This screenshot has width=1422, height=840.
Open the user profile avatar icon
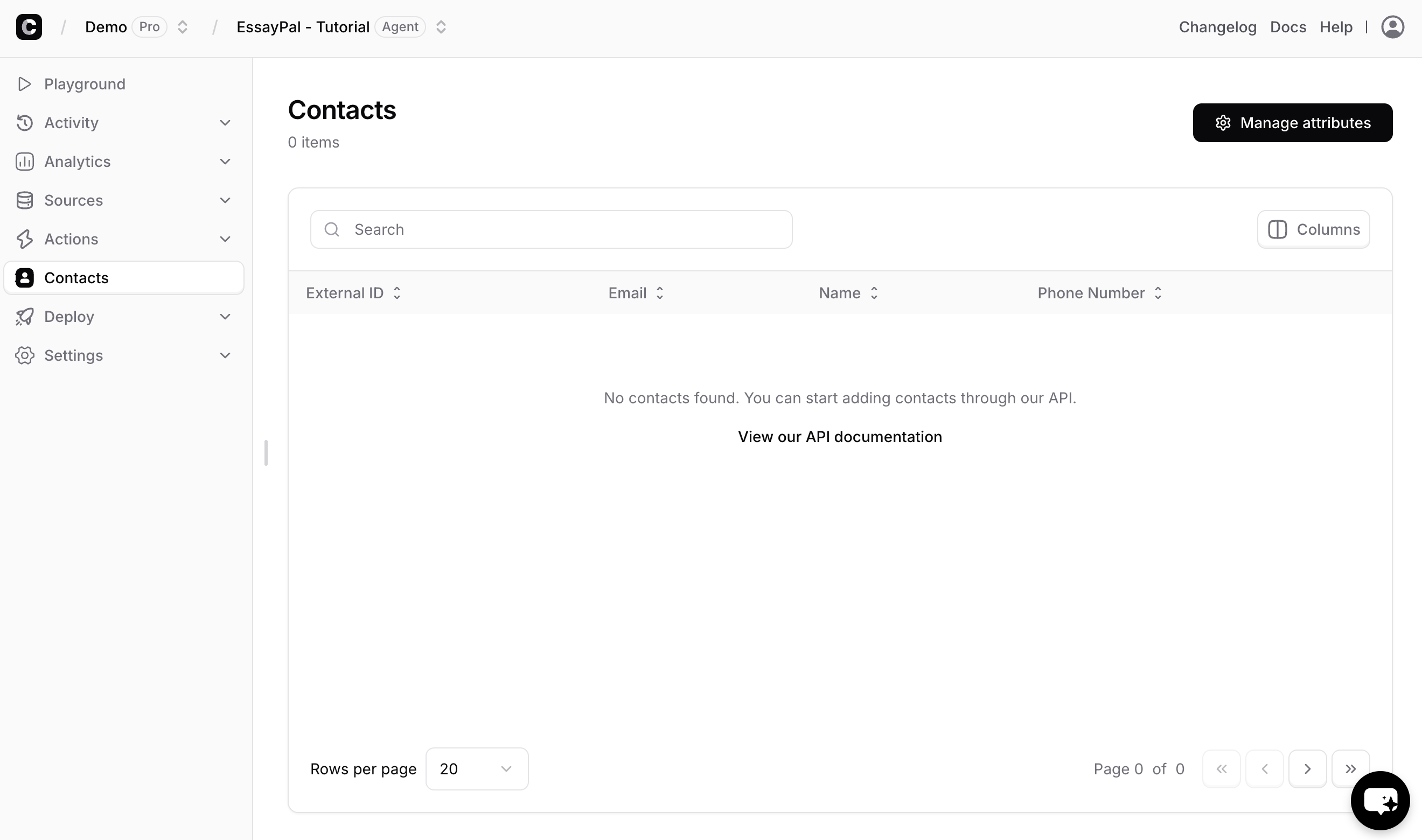pos(1392,26)
